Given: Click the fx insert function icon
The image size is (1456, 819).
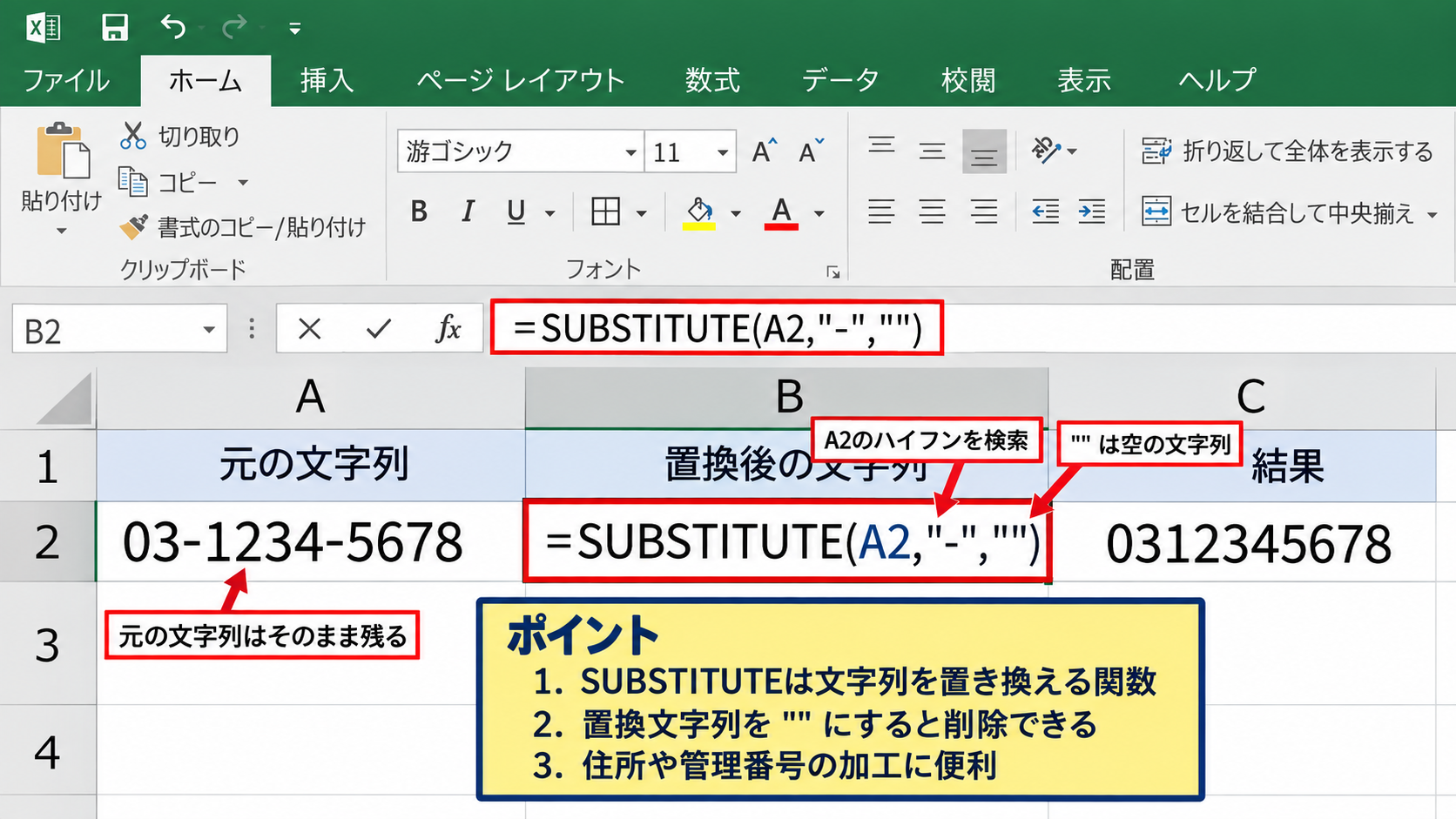Looking at the screenshot, I should pyautogui.click(x=448, y=329).
